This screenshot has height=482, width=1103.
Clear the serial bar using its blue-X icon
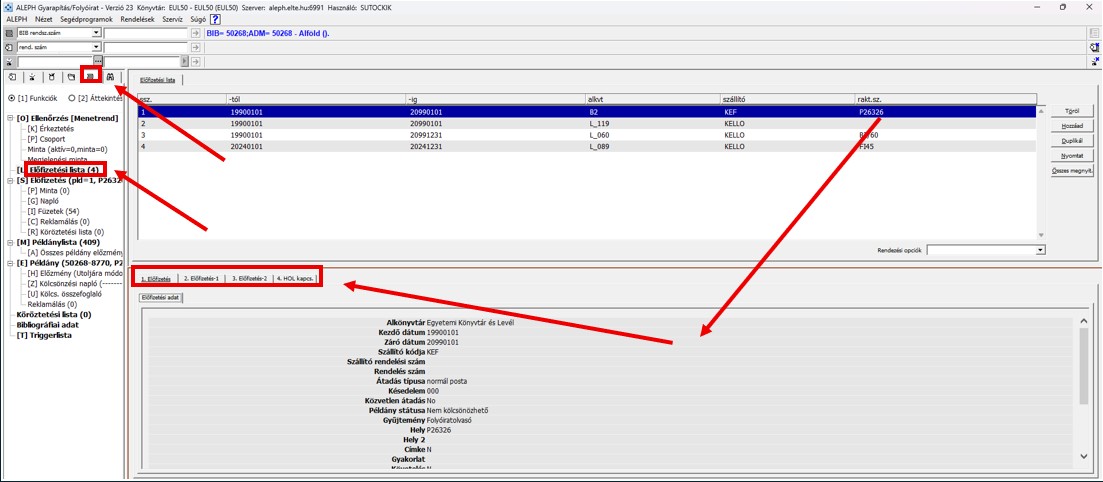coord(1095,62)
